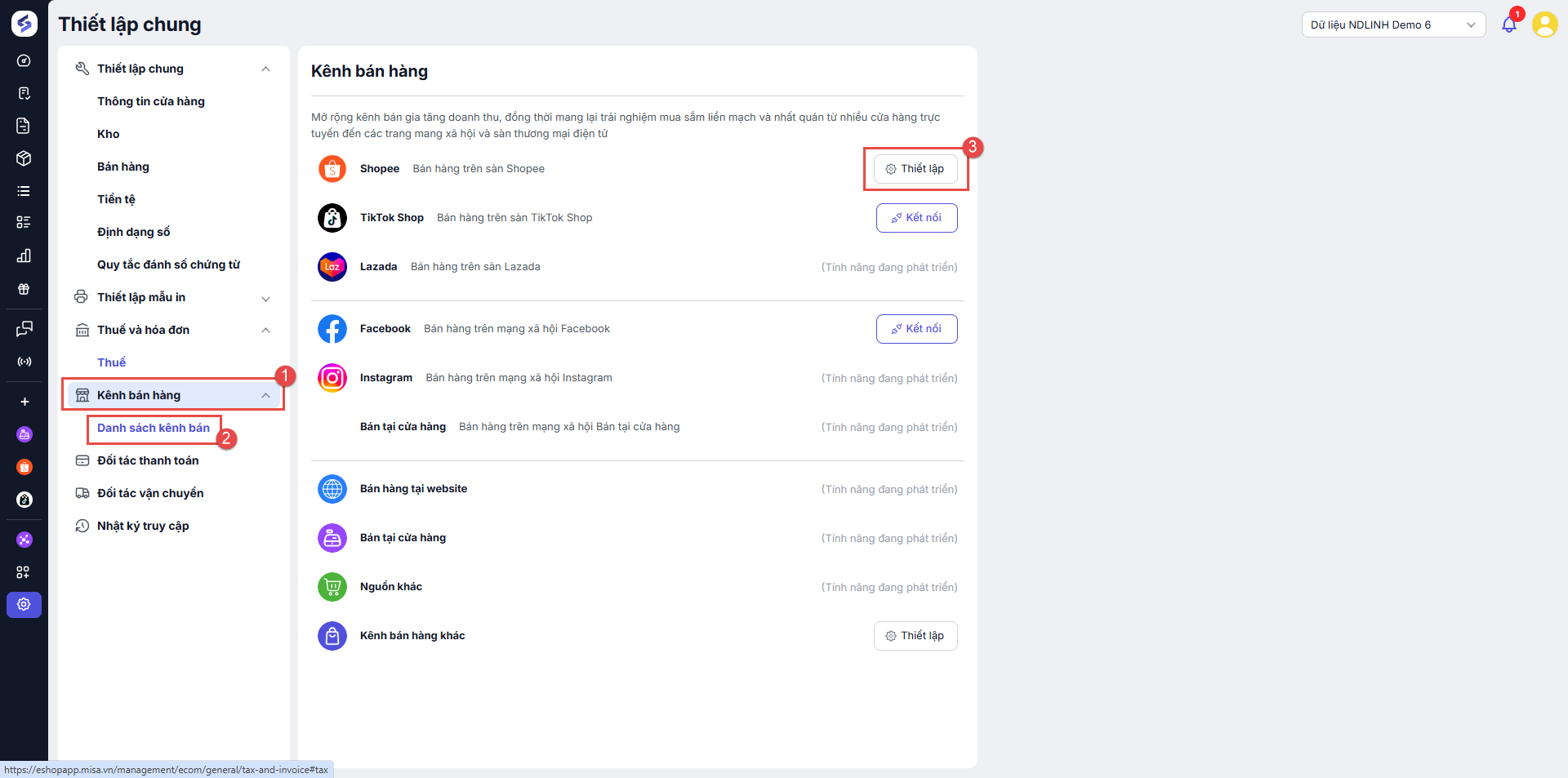Click Thiết lập button for Shopee
The image size is (1568, 778).
point(915,169)
